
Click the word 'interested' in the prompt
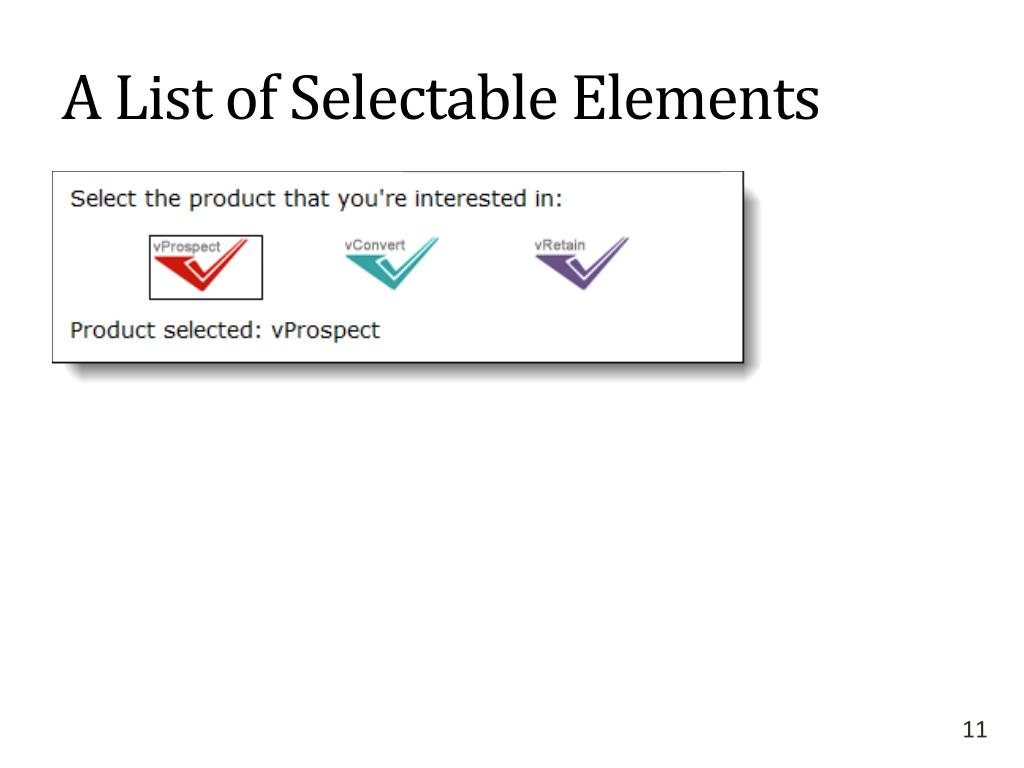tap(470, 198)
